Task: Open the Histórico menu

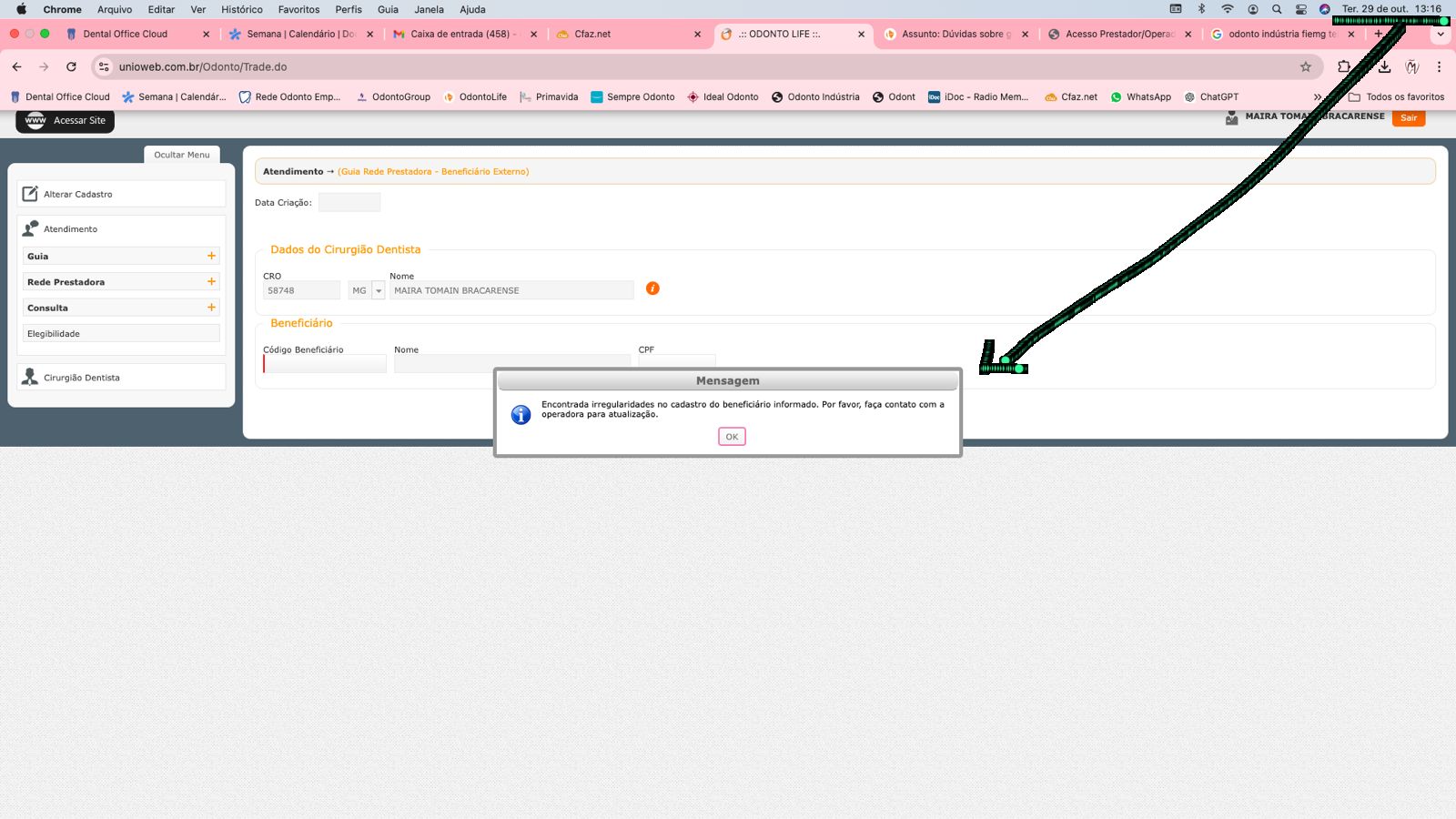Action: (242, 9)
